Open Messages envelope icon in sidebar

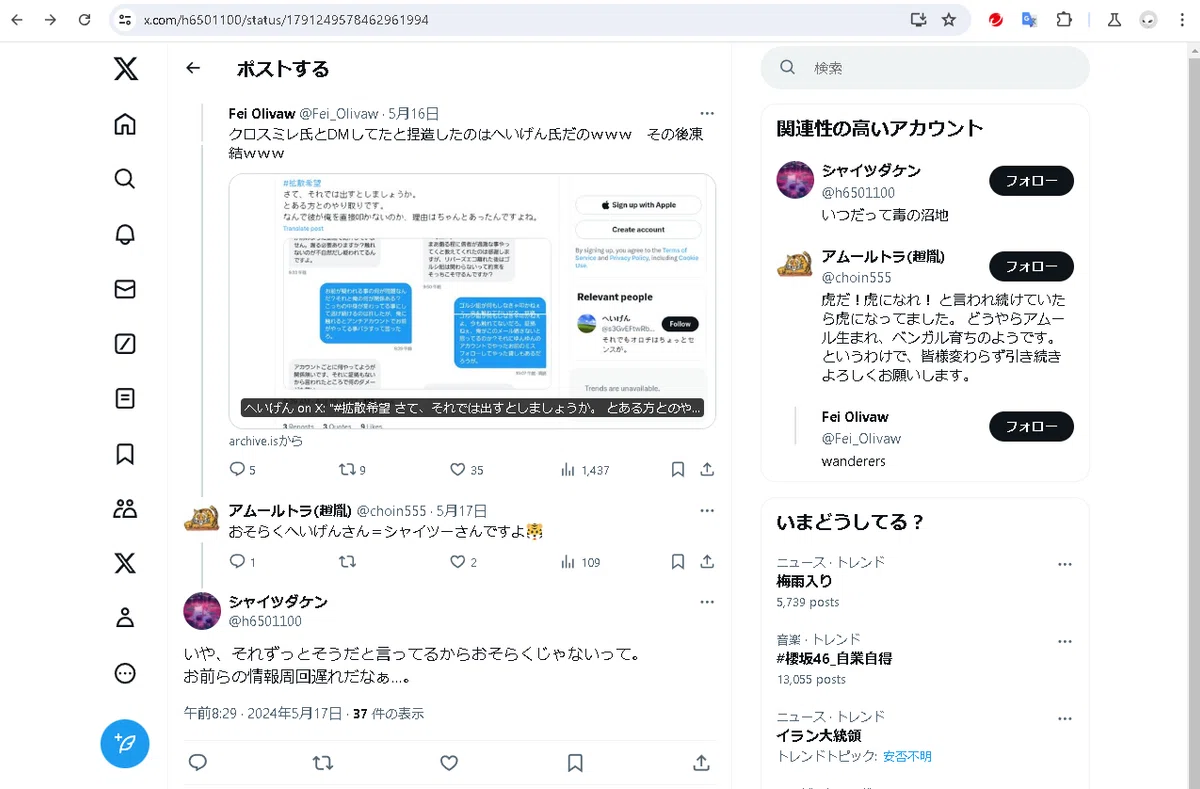[x=125, y=289]
